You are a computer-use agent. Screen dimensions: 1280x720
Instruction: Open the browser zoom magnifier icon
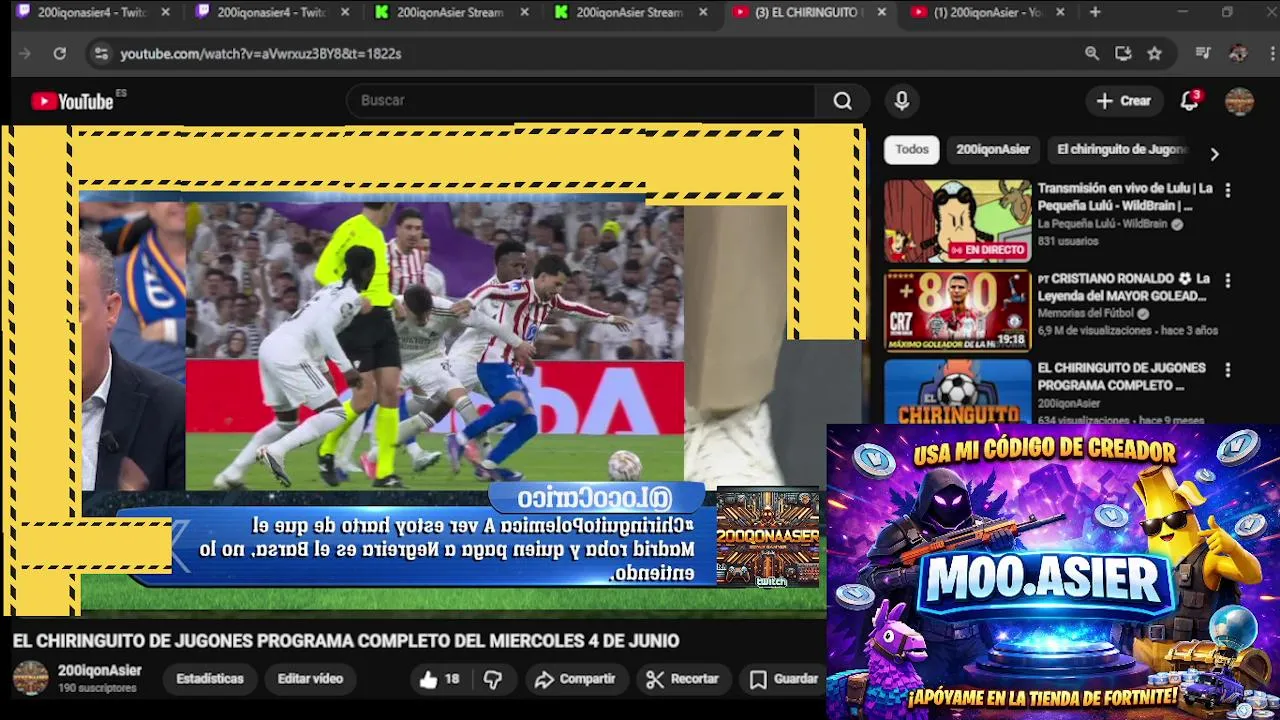tap(1092, 53)
